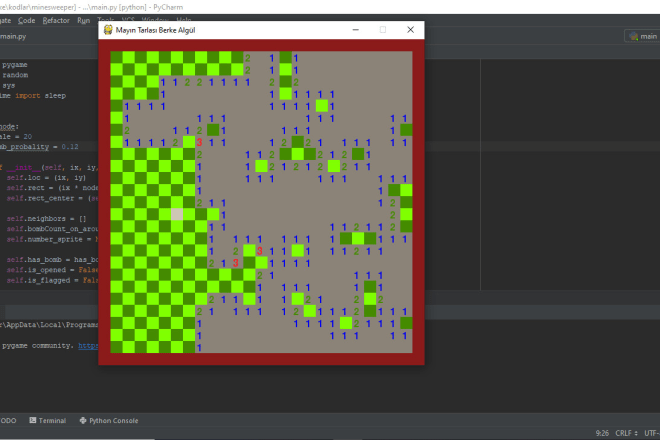Image resolution: width=660 pixels, height=440 pixels.
Task: Click the Mayın Tarlası Berke Algül title
Action: (x=157, y=30)
